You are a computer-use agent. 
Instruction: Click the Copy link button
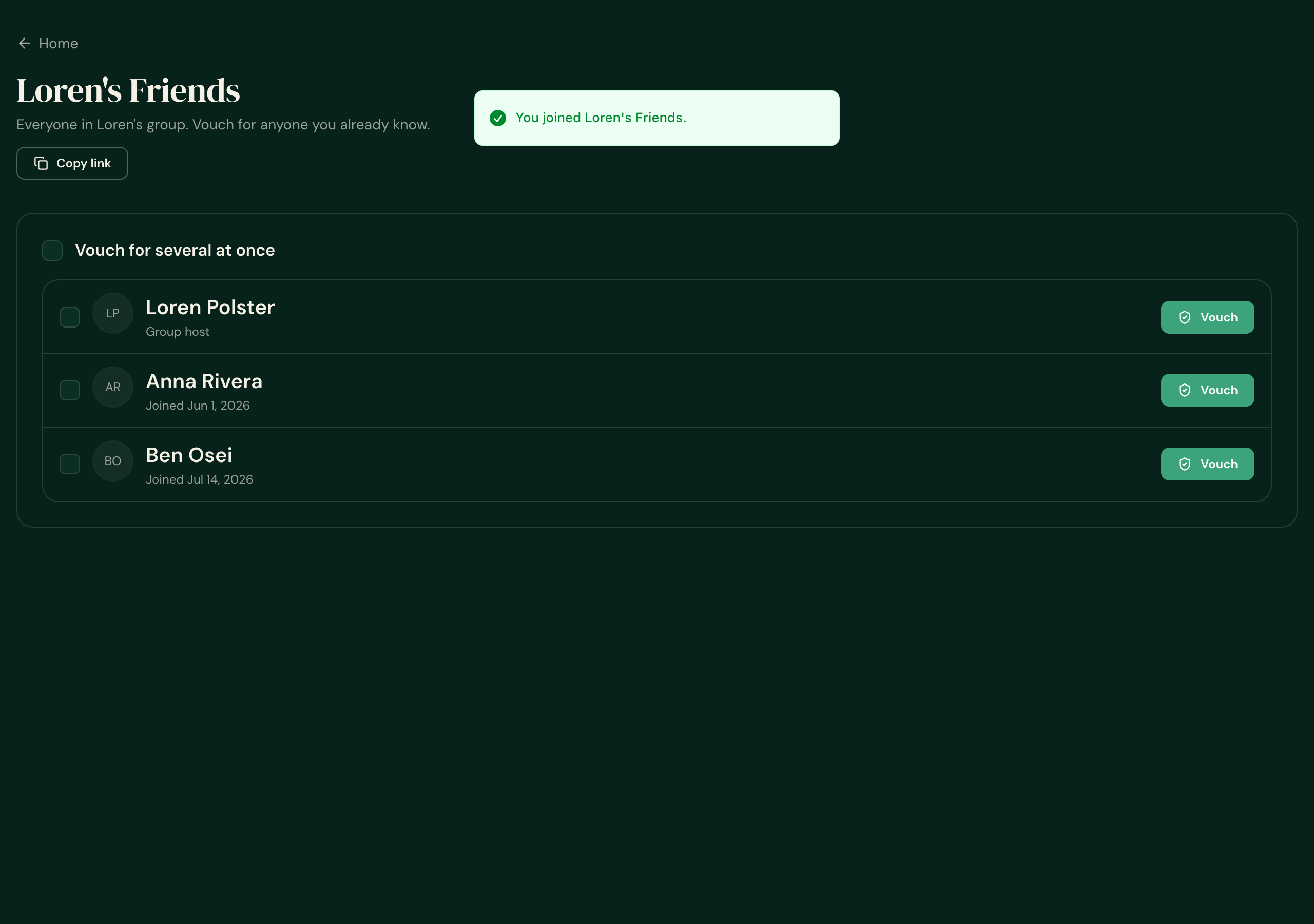click(72, 163)
